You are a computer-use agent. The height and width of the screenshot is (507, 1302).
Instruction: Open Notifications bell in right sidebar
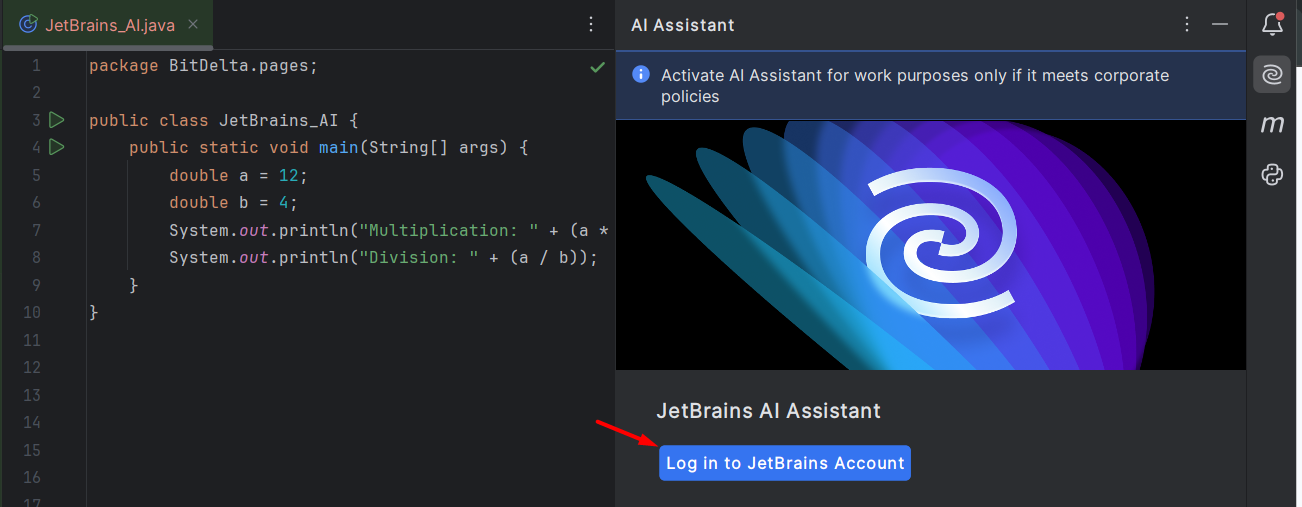pyautogui.click(x=1272, y=24)
